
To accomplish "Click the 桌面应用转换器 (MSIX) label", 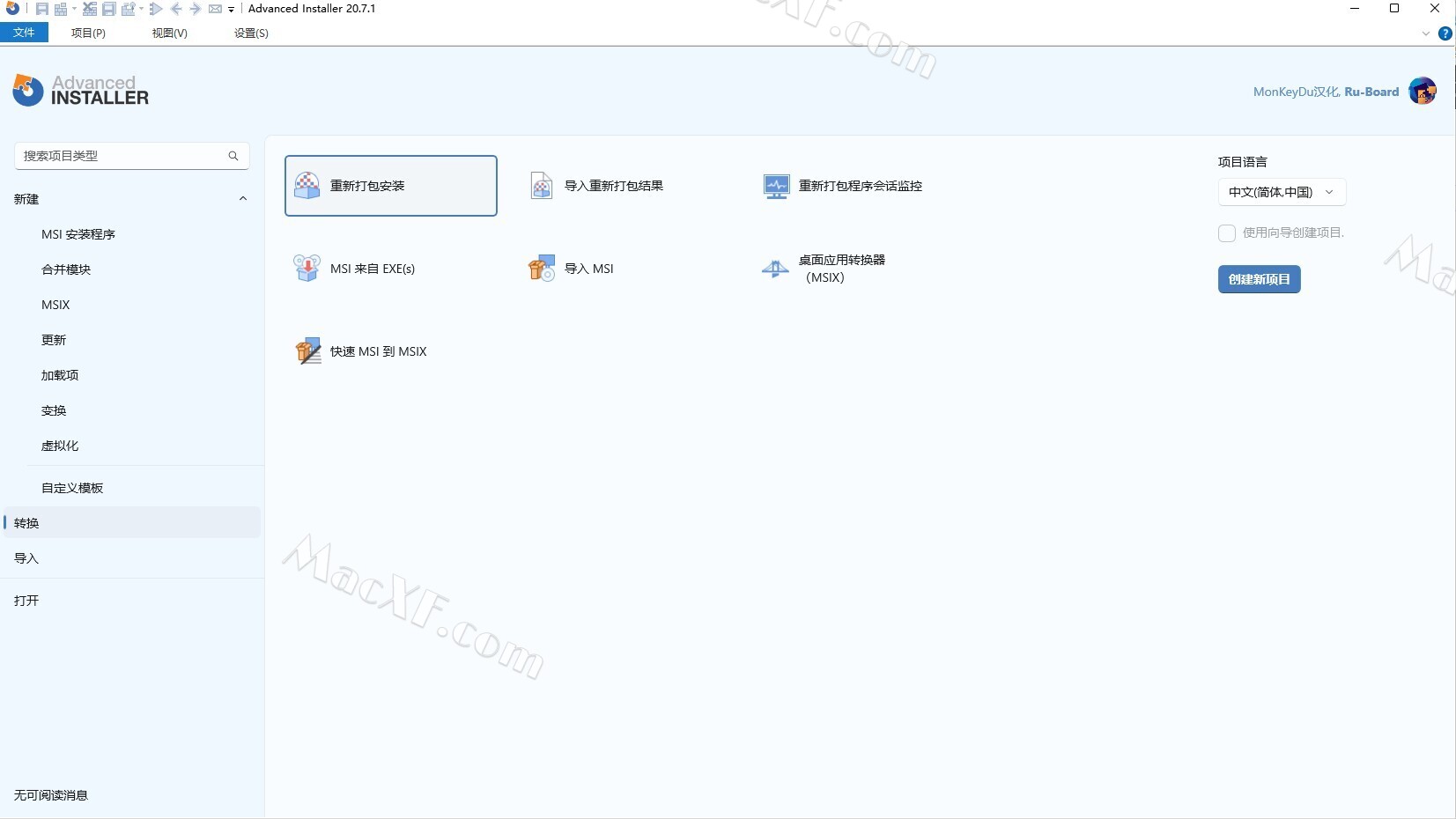I will [842, 269].
